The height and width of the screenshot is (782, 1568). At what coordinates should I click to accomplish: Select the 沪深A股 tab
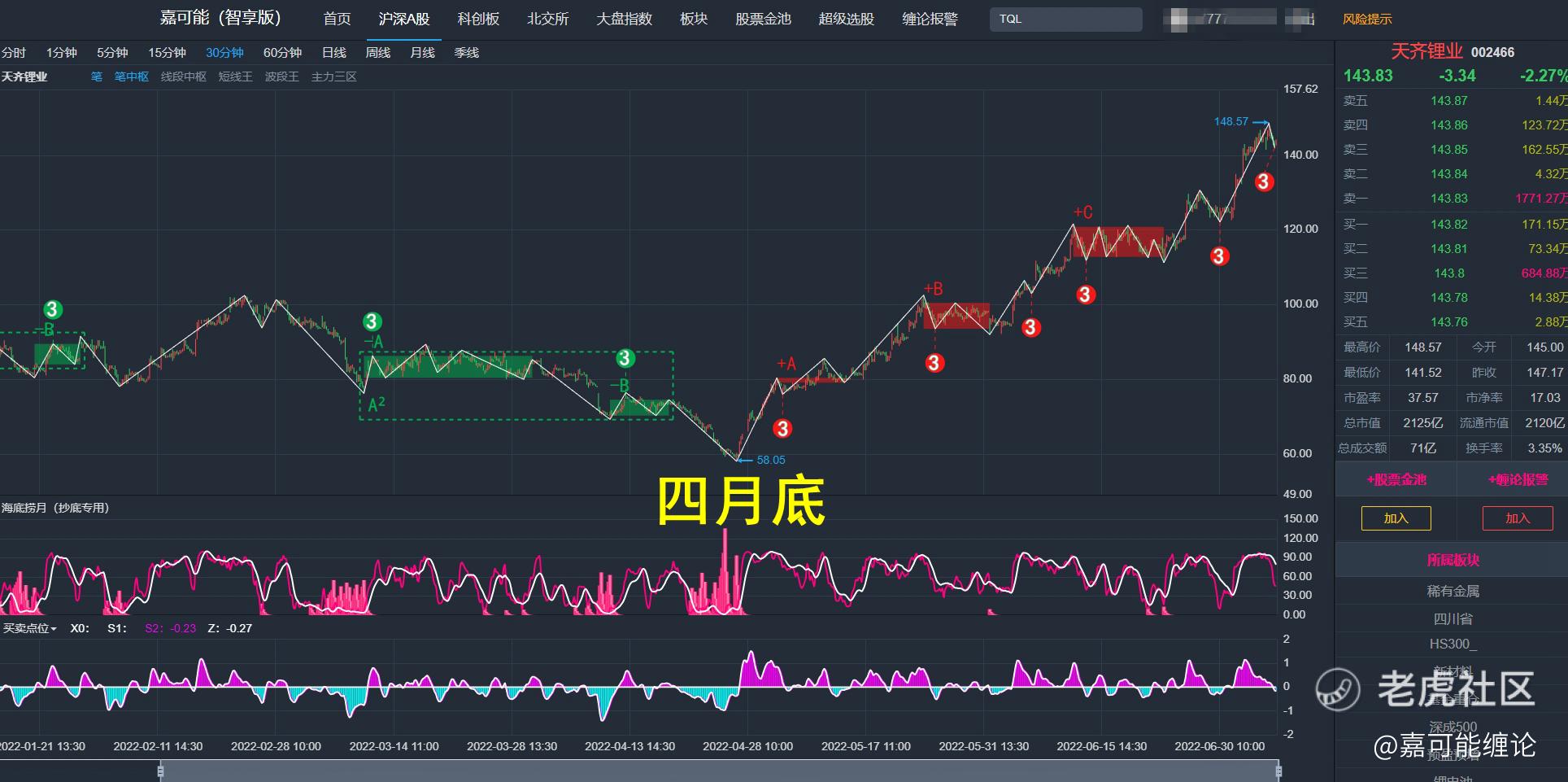point(404,19)
